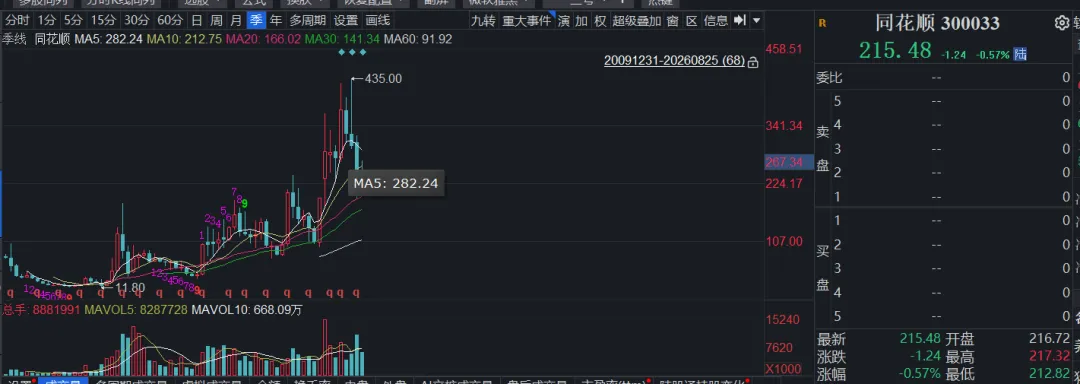Expand the toolbar dropdown arrow after jump icon

tap(757, 20)
